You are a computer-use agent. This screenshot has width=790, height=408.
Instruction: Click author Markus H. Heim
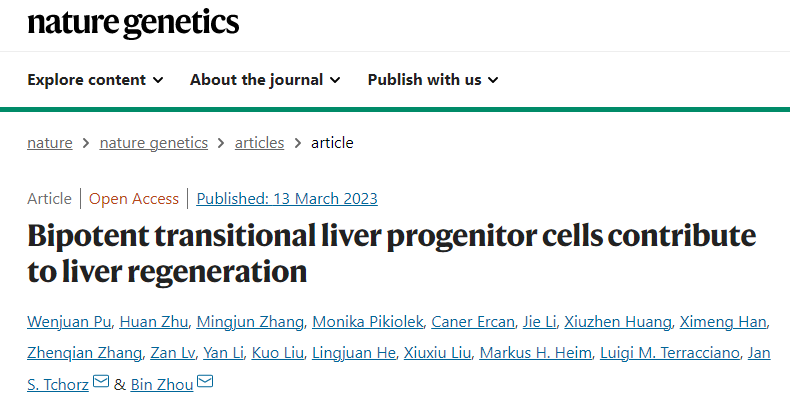click(x=536, y=353)
